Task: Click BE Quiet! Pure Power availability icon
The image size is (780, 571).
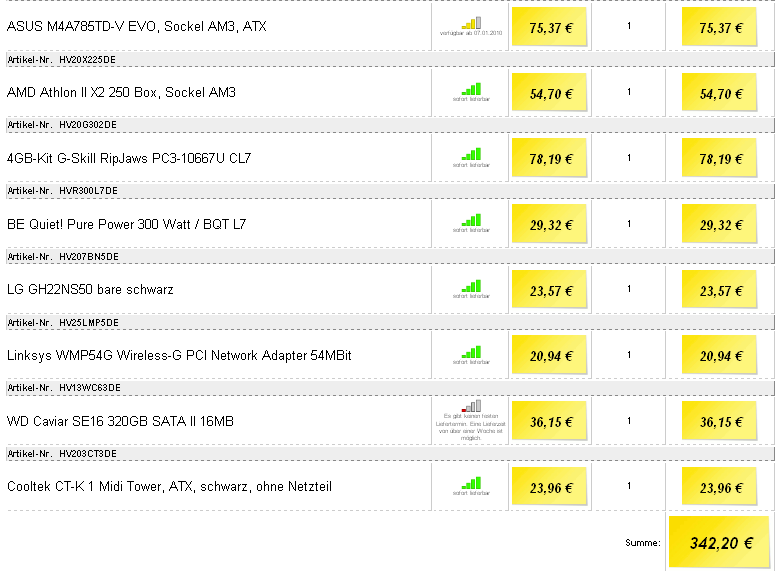Action: coord(471,220)
